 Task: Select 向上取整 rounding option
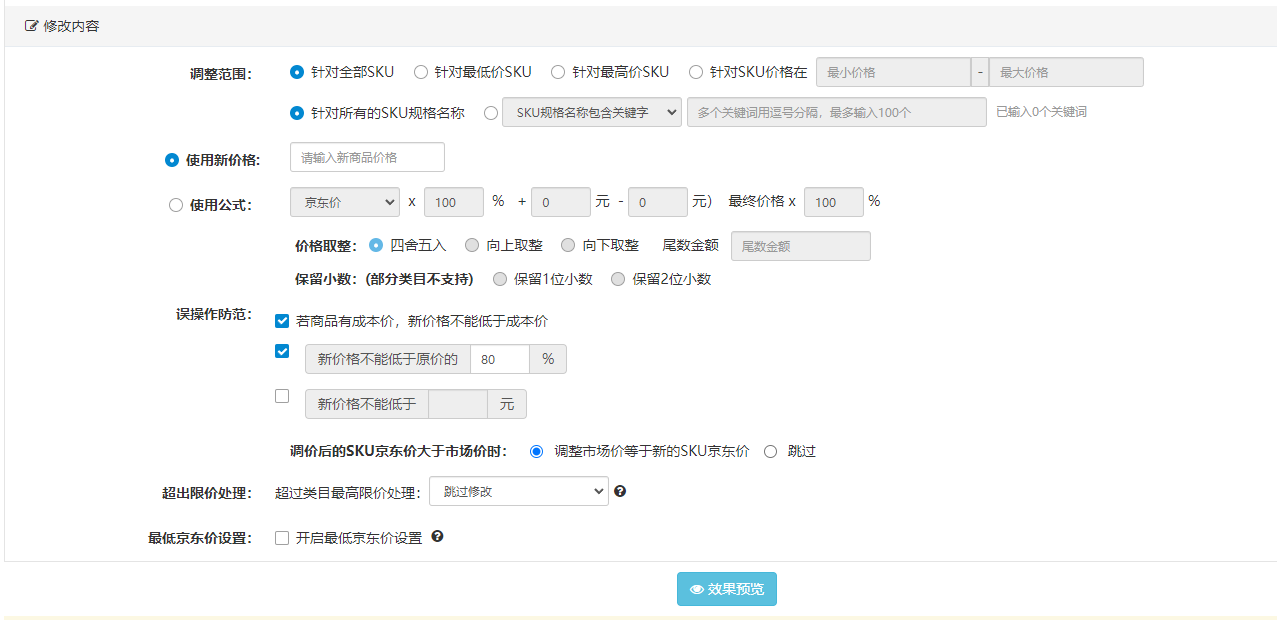[472, 245]
